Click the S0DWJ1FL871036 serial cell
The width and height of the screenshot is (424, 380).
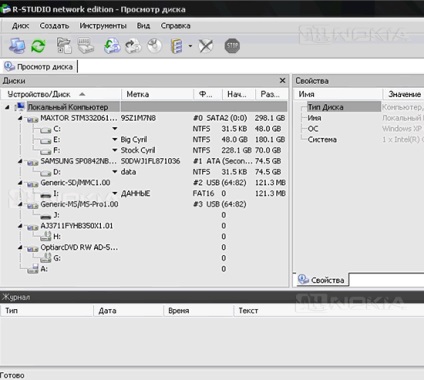coord(150,161)
